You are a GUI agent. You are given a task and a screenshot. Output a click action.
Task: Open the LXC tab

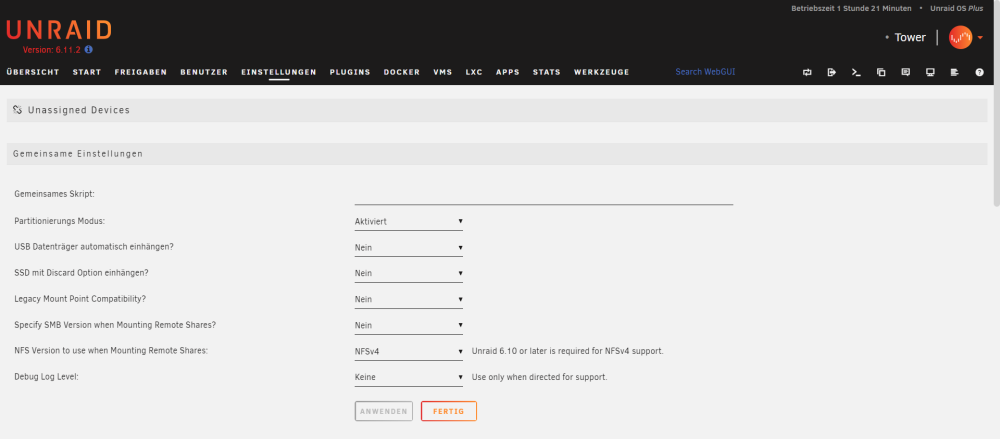point(474,72)
